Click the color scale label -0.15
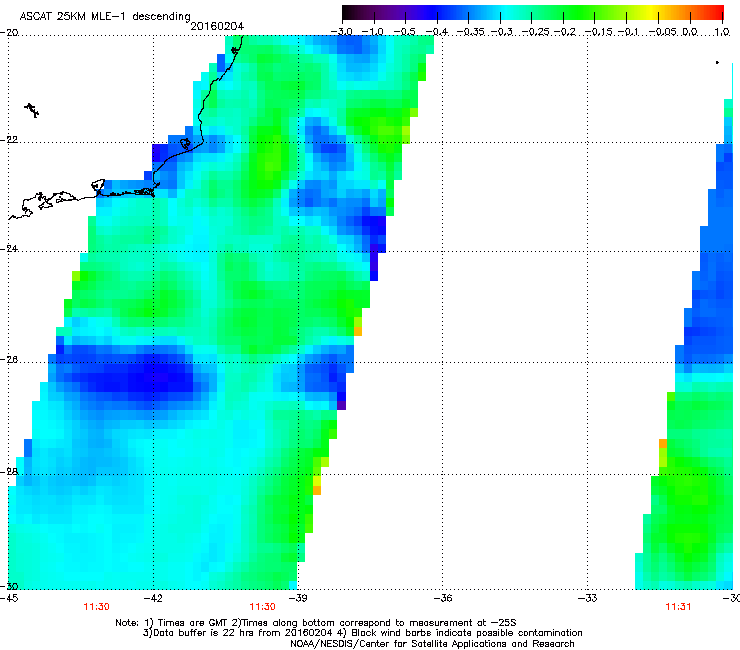The height and width of the screenshot is (650, 740). 599,32
